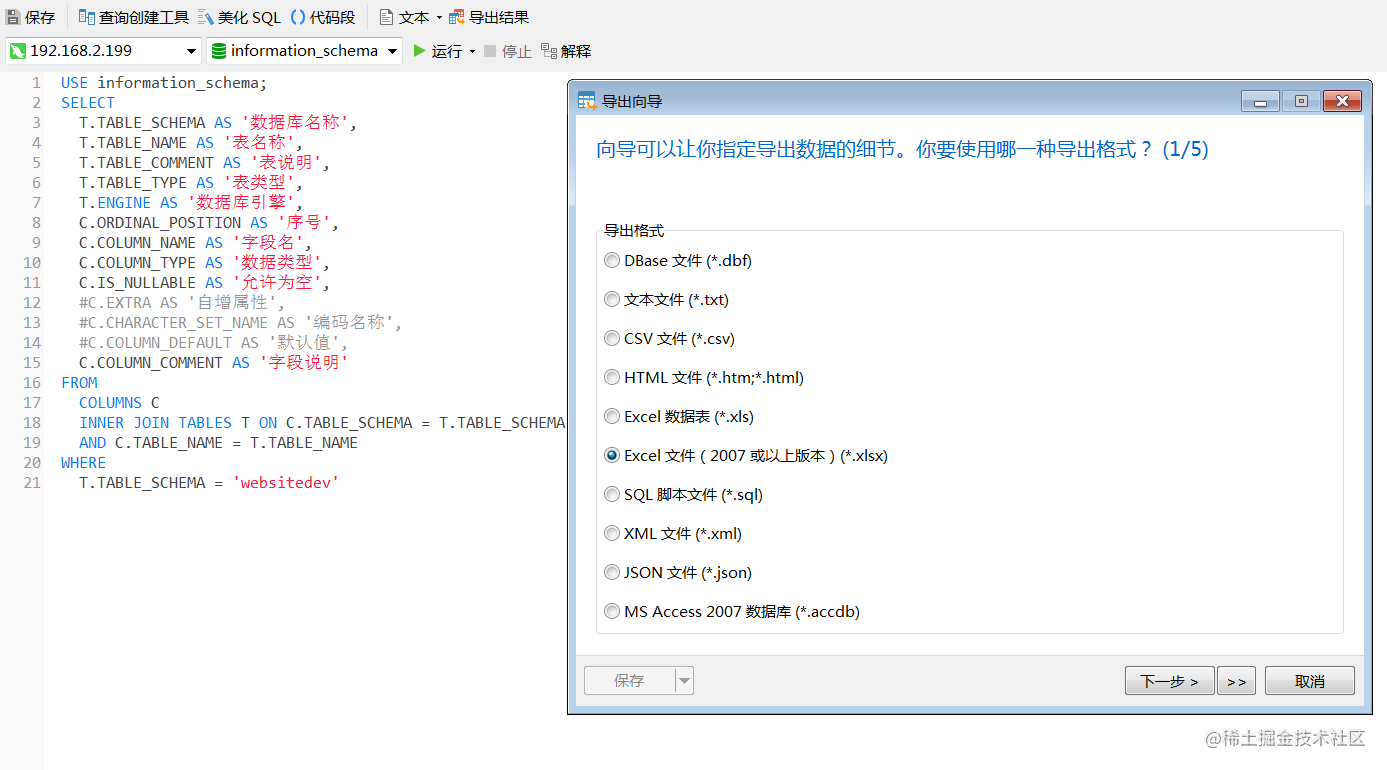The width and height of the screenshot is (1387, 770).
Task: Open the 运行 dropdown arrow
Action: (x=474, y=51)
